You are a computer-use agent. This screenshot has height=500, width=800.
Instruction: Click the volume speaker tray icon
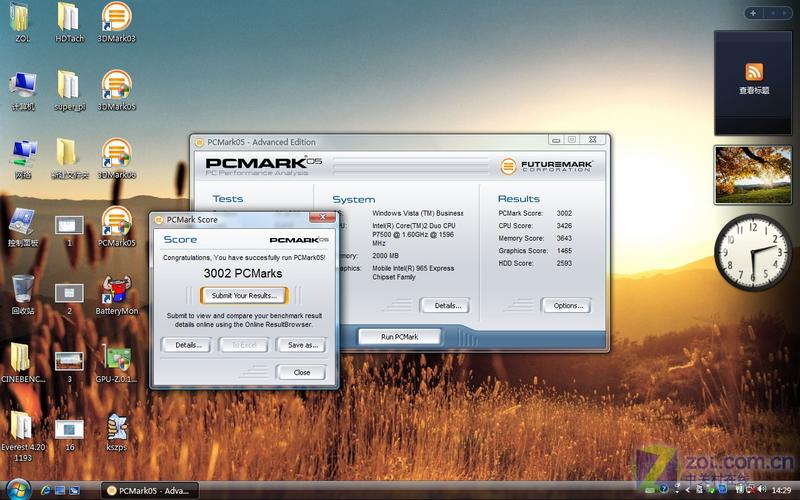(x=761, y=489)
